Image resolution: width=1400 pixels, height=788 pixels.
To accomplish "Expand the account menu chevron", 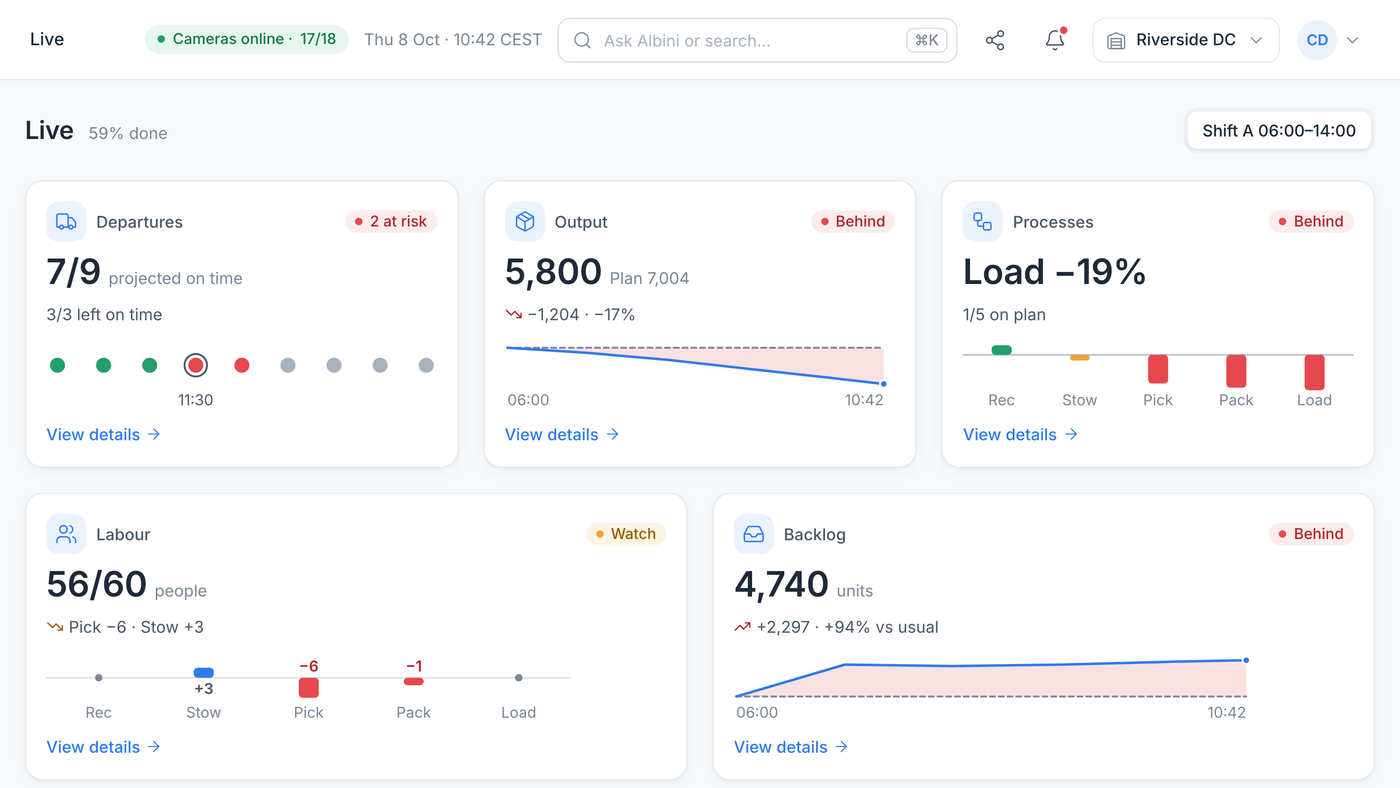I will pos(1353,40).
